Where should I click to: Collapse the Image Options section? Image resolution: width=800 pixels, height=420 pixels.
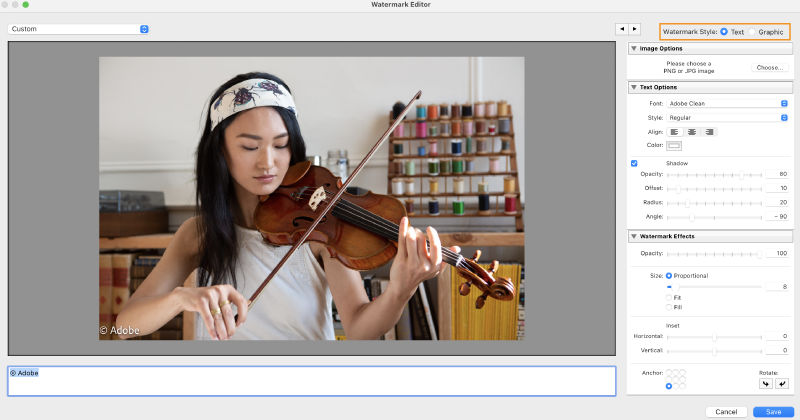634,48
